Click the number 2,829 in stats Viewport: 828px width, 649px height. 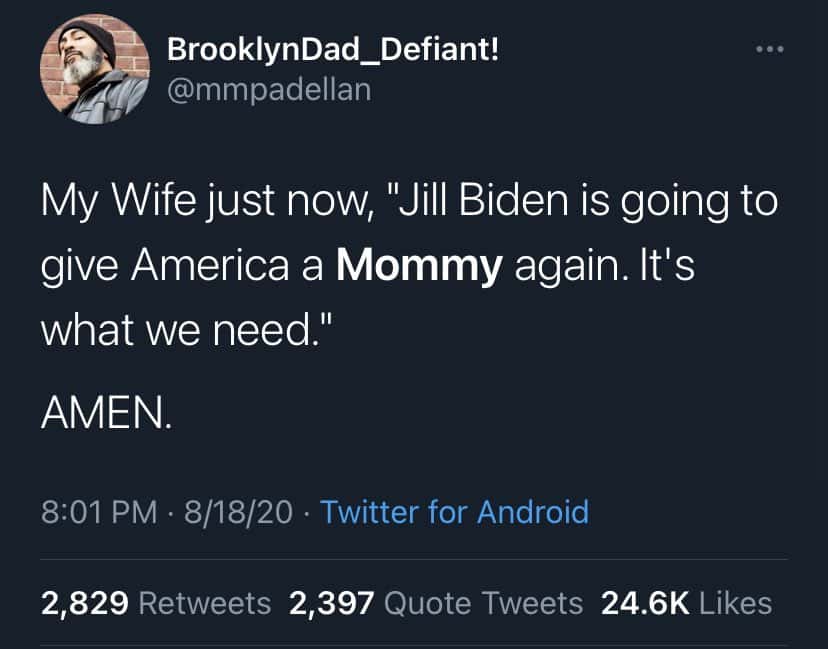85,603
